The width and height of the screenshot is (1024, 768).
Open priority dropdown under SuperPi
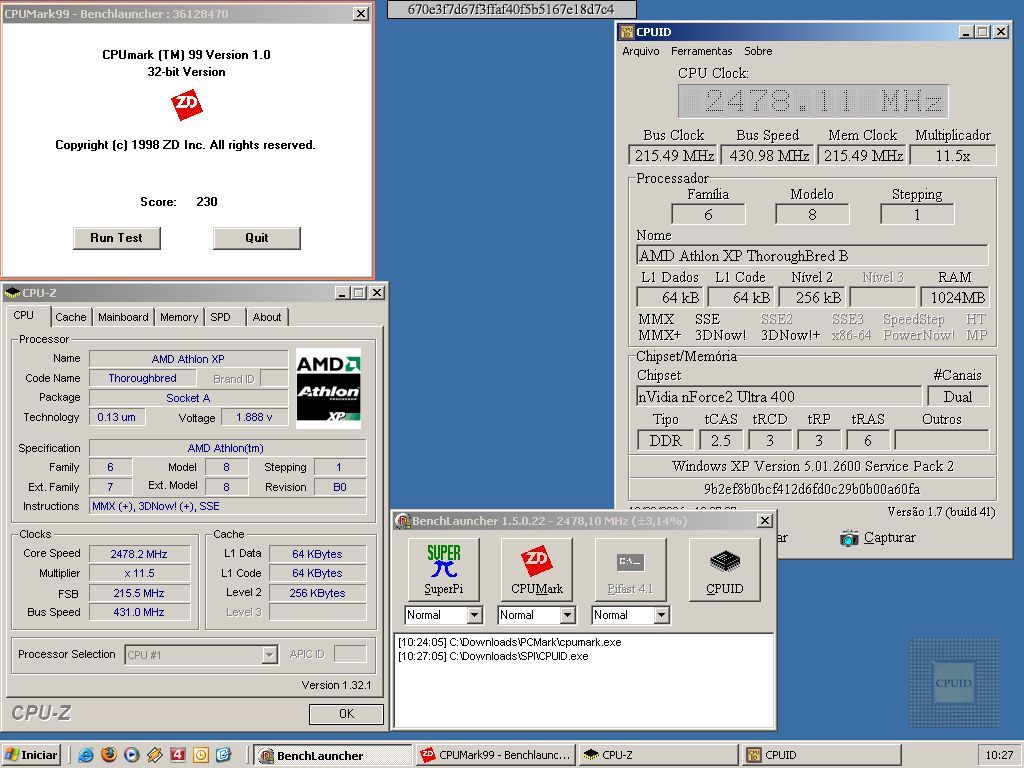tap(475, 615)
